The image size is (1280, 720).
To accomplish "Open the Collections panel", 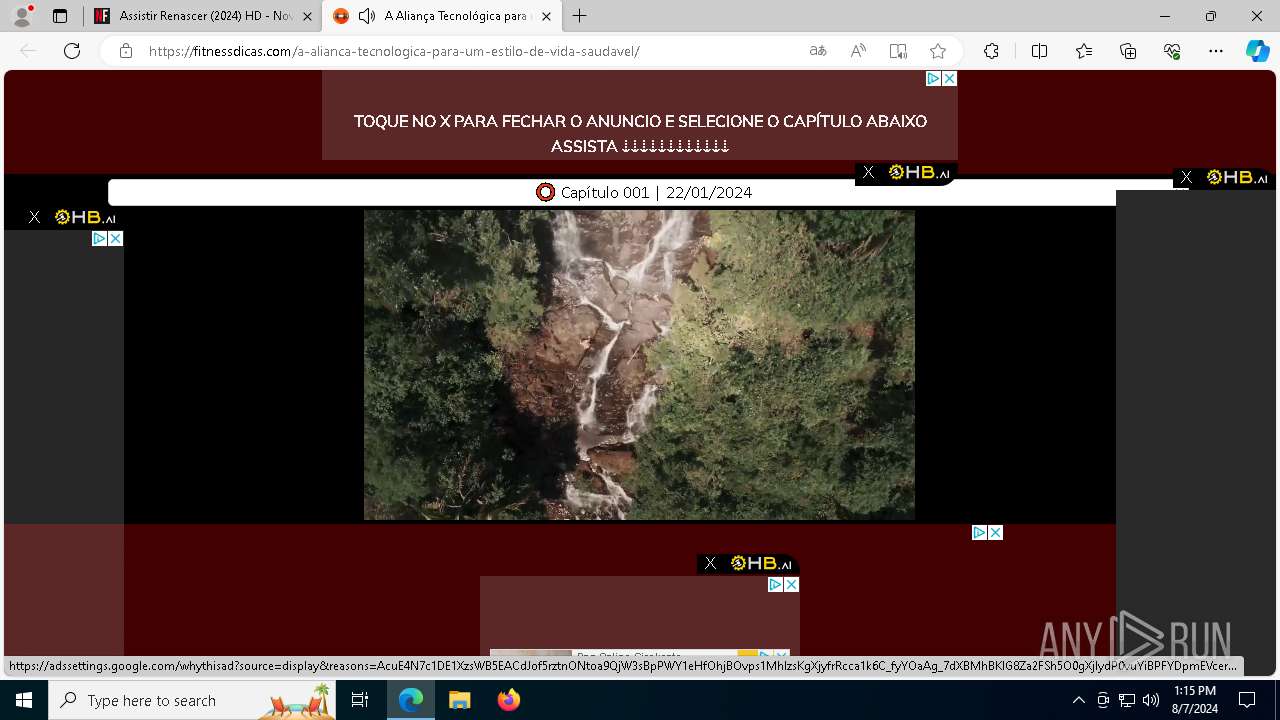I will (1128, 51).
